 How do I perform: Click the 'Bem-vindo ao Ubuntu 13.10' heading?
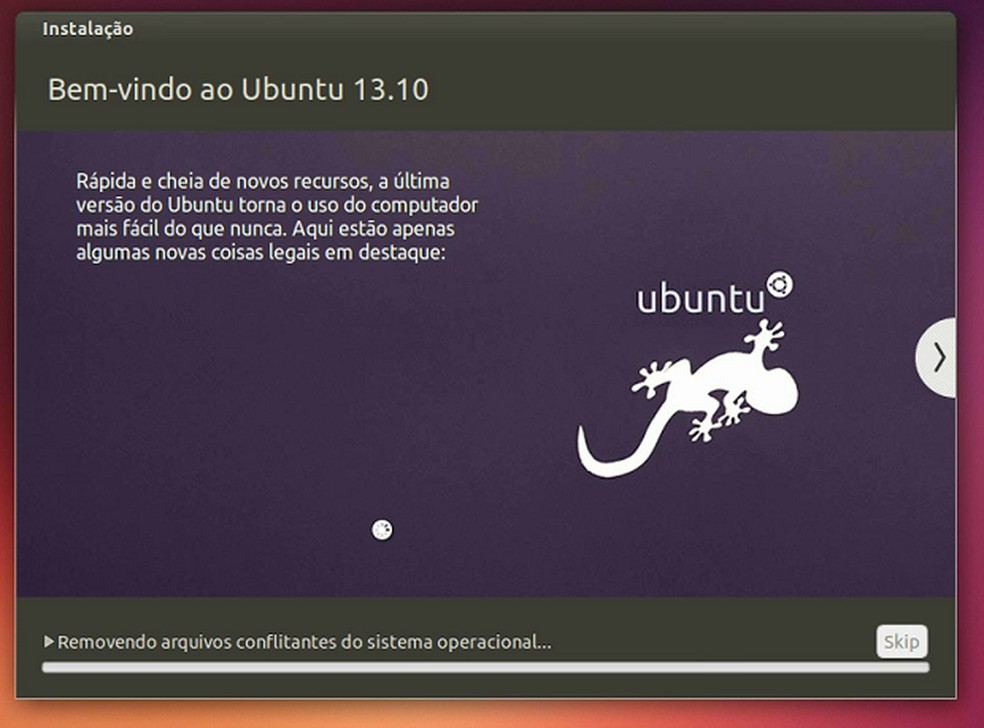tap(238, 89)
